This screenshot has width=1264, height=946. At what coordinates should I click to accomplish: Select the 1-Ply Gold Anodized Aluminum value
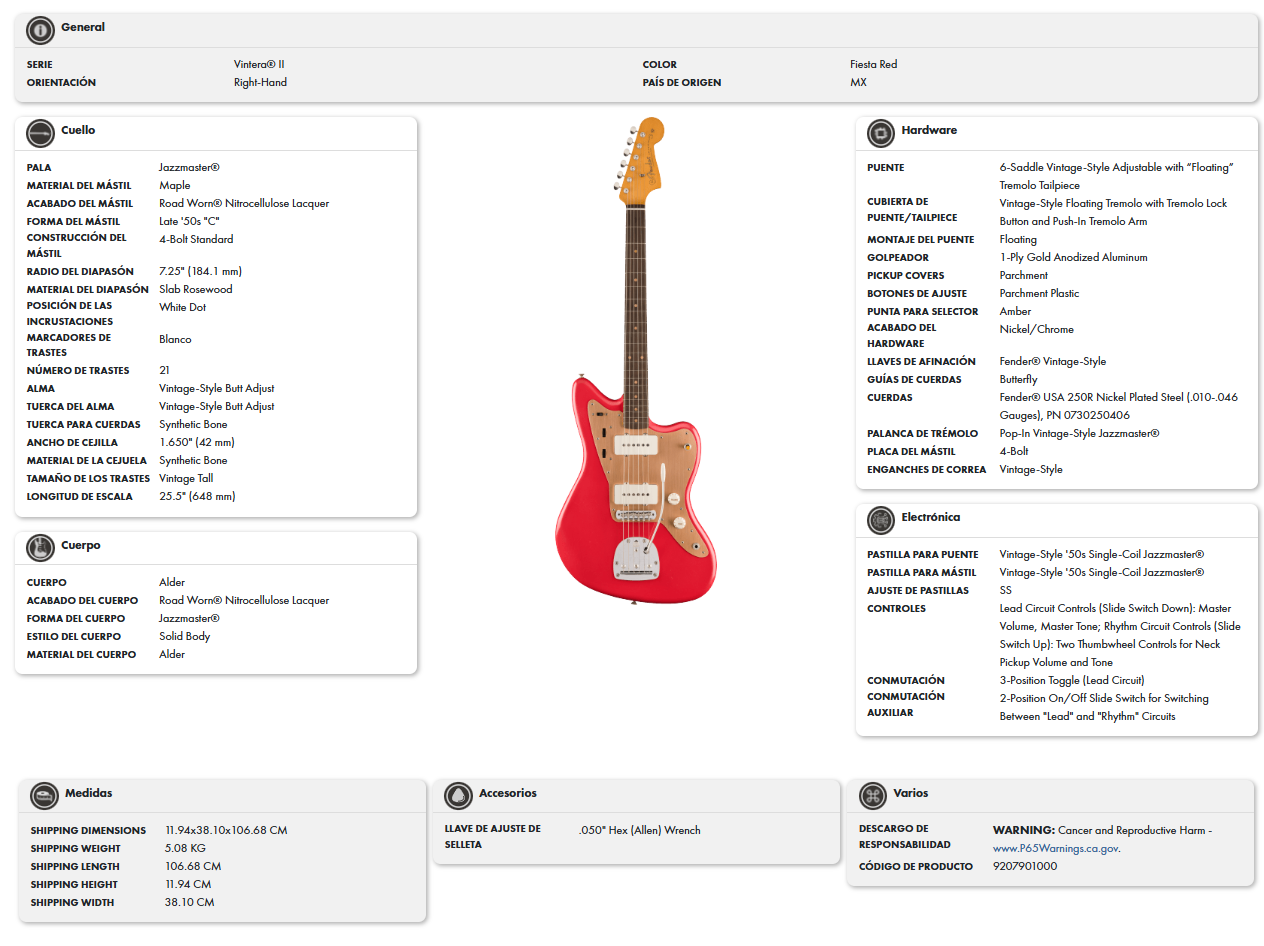tap(1074, 257)
